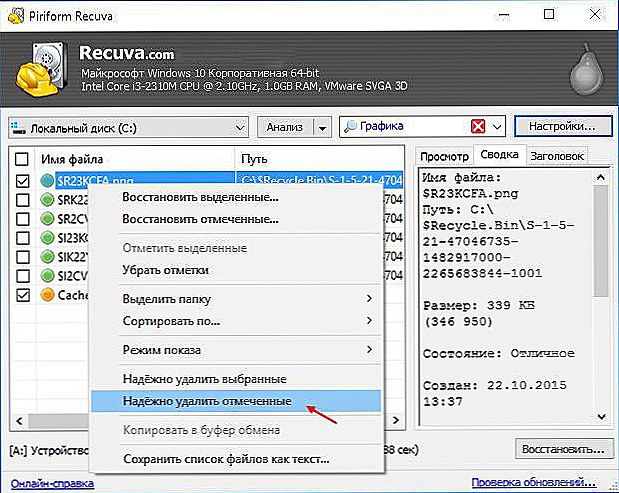Check the $IK22 file checkbox
This screenshot has width=619, height=493.
(23, 257)
